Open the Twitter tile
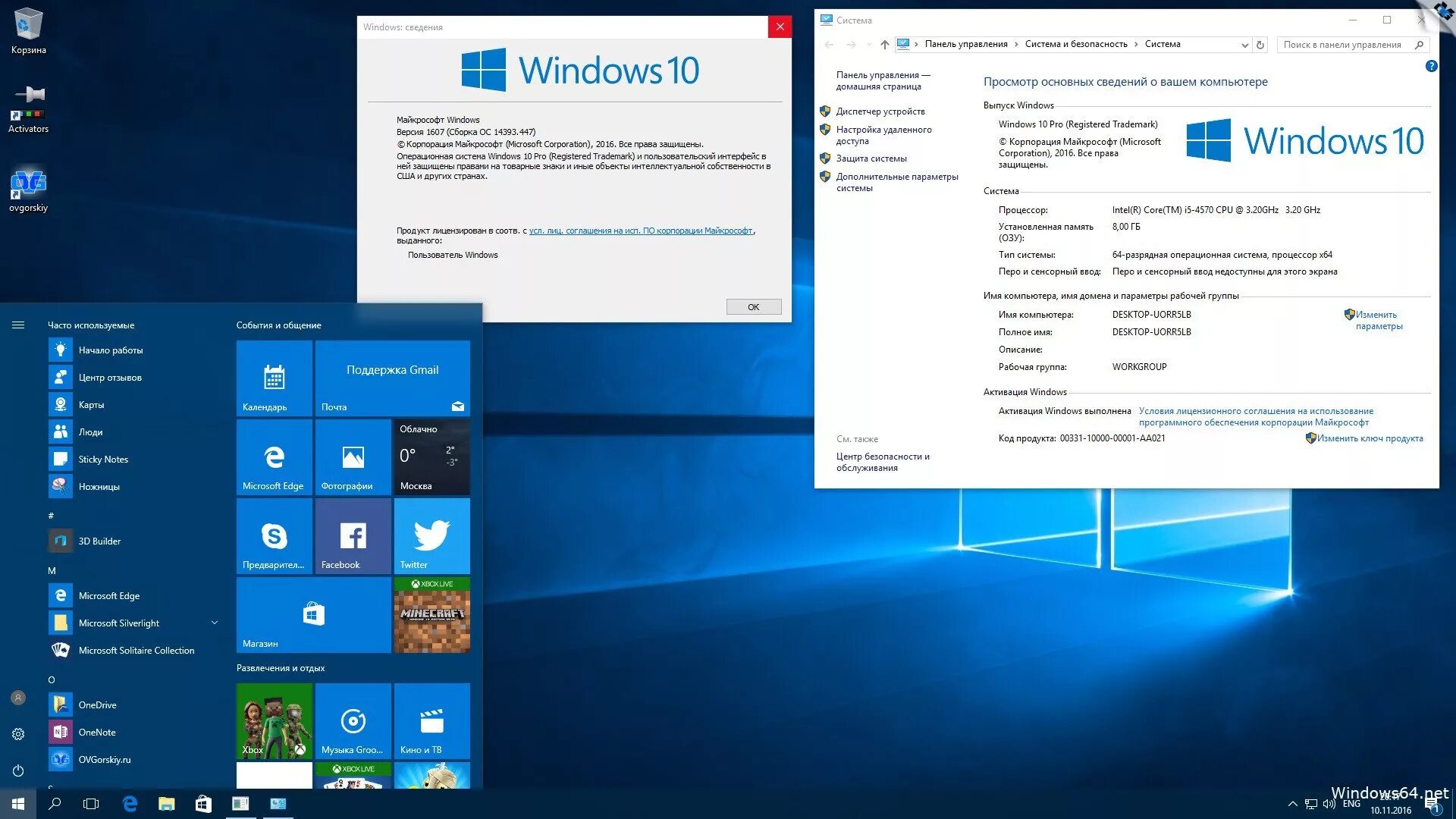The image size is (1456, 819). (x=432, y=536)
